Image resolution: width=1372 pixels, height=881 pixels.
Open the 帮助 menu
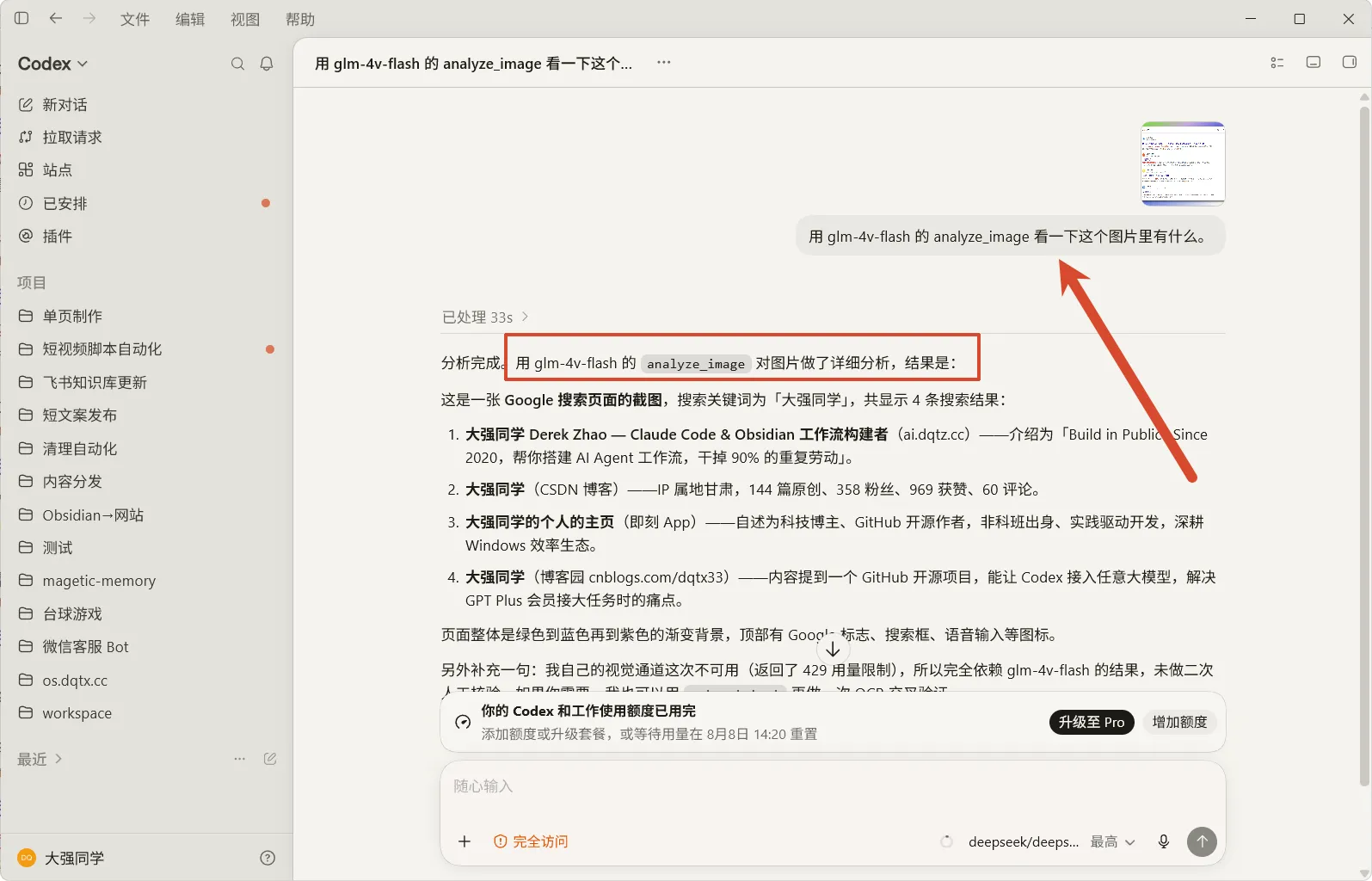(x=300, y=19)
